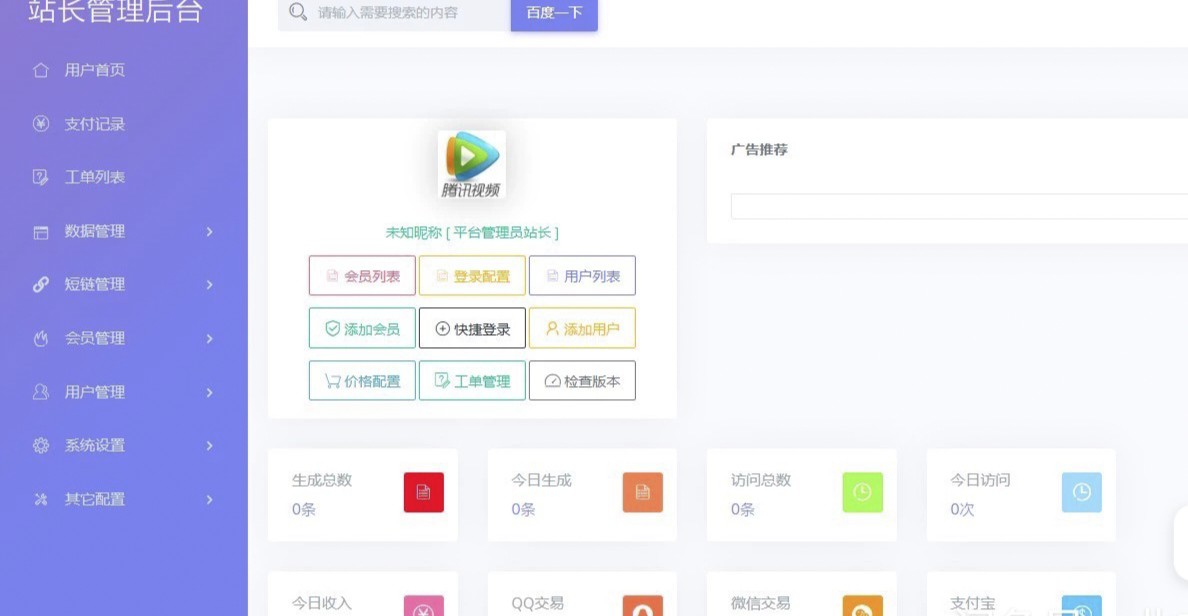This screenshot has width=1188, height=616.
Task: Expand the 用户管理 submenu chevron
Action: click(x=210, y=392)
